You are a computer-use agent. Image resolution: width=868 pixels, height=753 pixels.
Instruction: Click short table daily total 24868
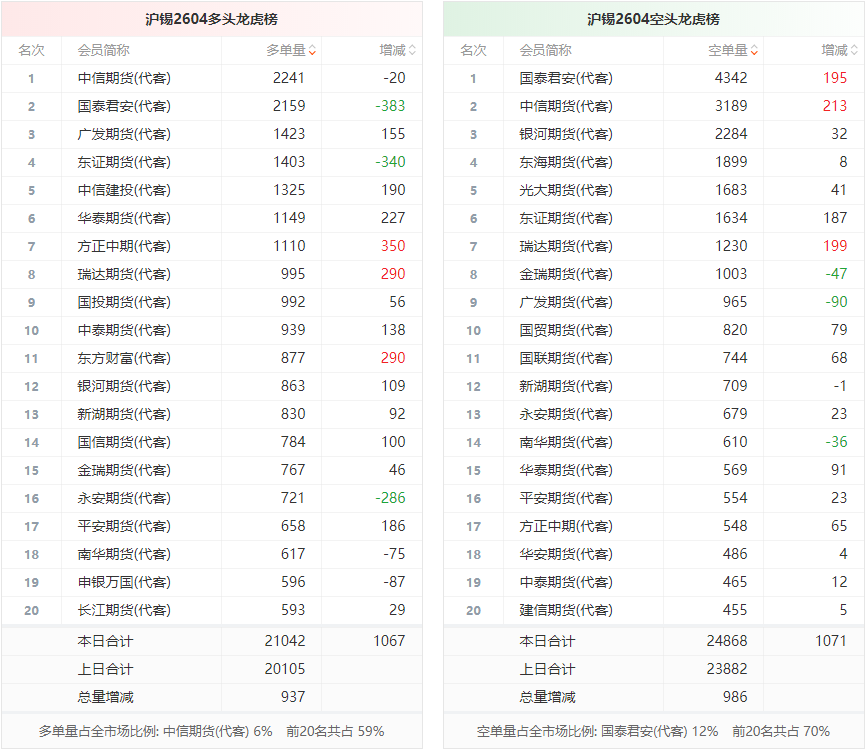[x=727, y=641]
